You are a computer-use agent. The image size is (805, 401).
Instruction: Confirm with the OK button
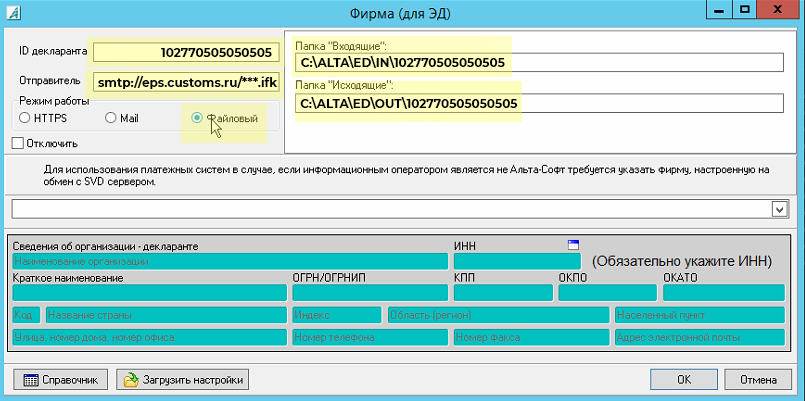[x=684, y=380]
